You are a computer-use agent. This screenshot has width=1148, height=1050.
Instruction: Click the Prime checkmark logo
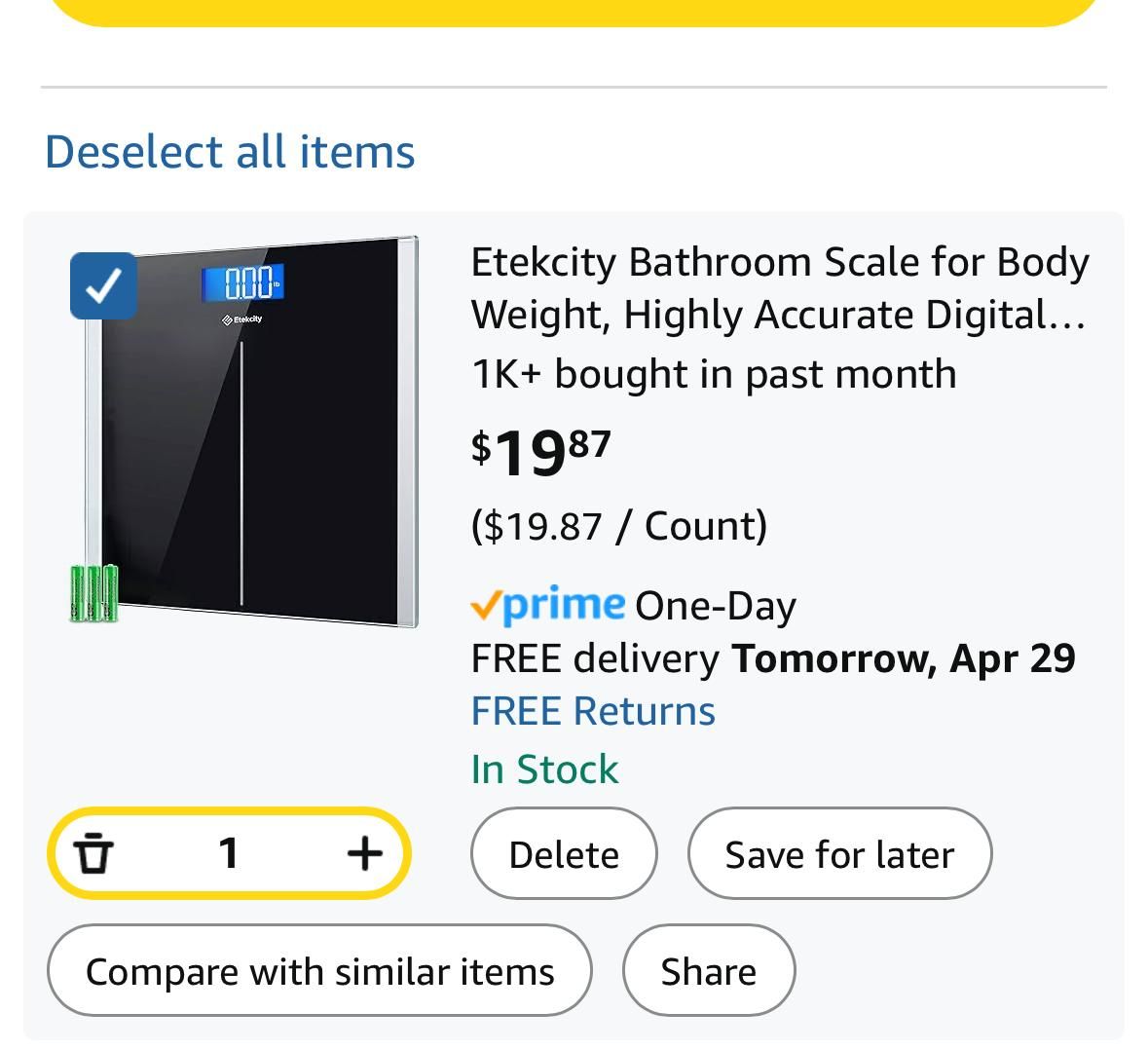(x=547, y=606)
